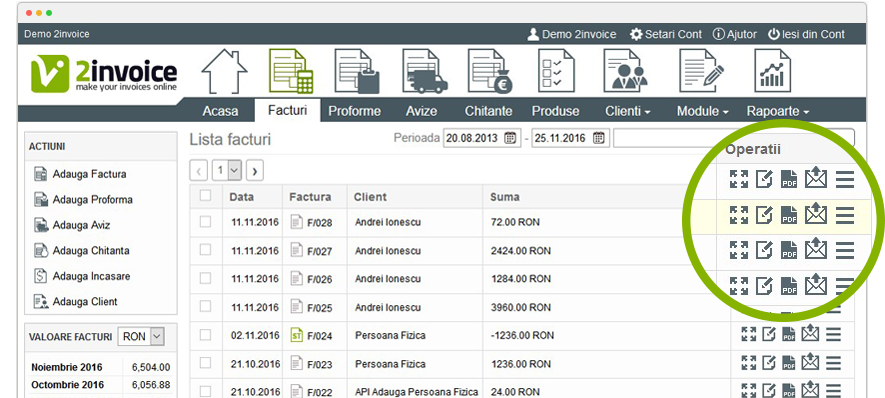Click the Avize delivery truck icon
The image size is (885, 398).
424,71
